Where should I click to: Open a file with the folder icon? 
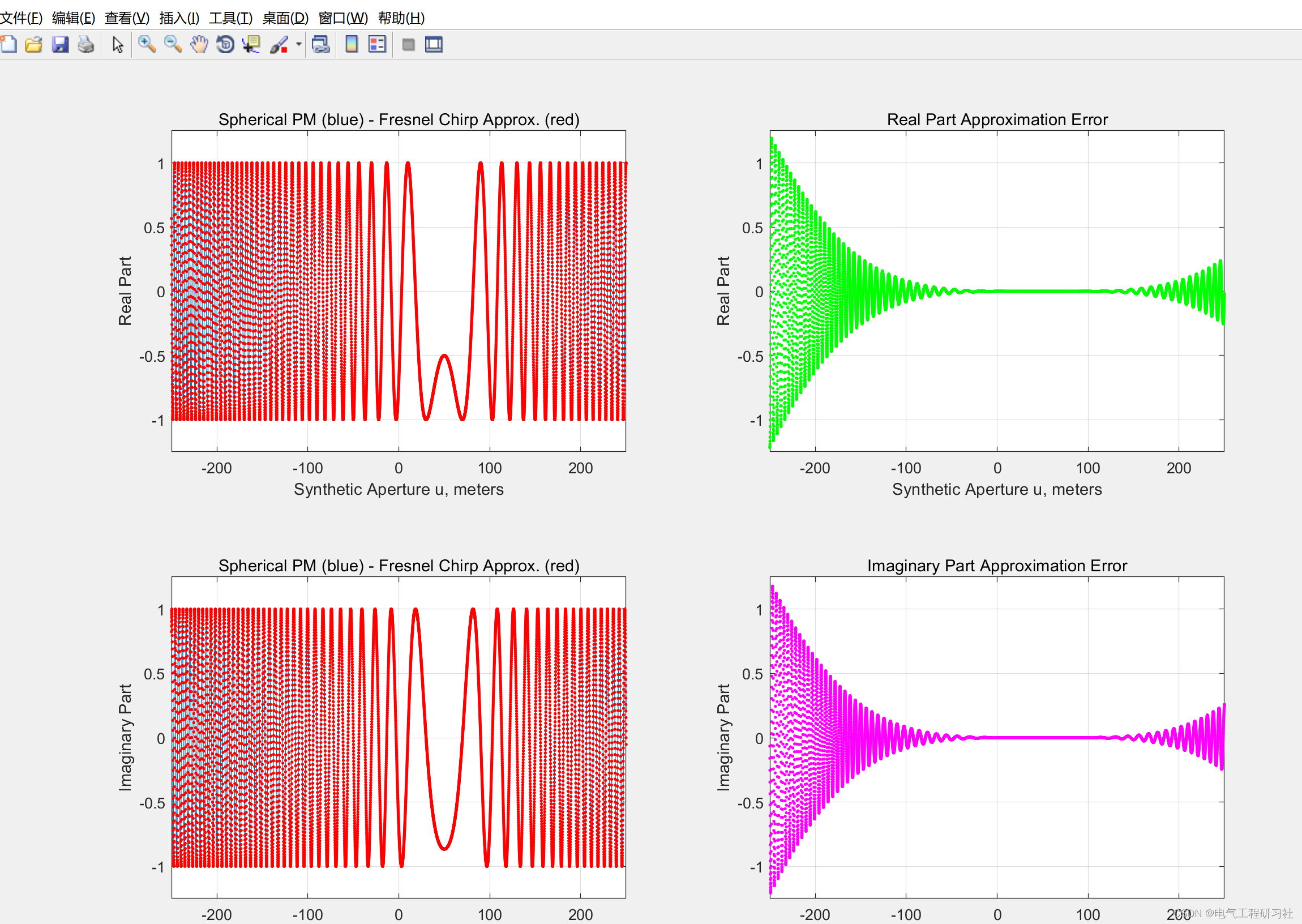click(34, 44)
